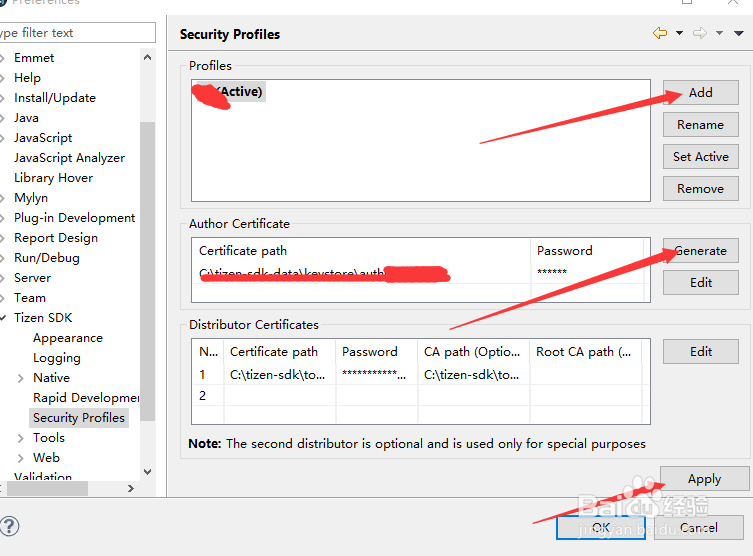Viewport: 753px width, 556px height.
Task: Open the preferences view menu triangle
Action: (x=739, y=33)
